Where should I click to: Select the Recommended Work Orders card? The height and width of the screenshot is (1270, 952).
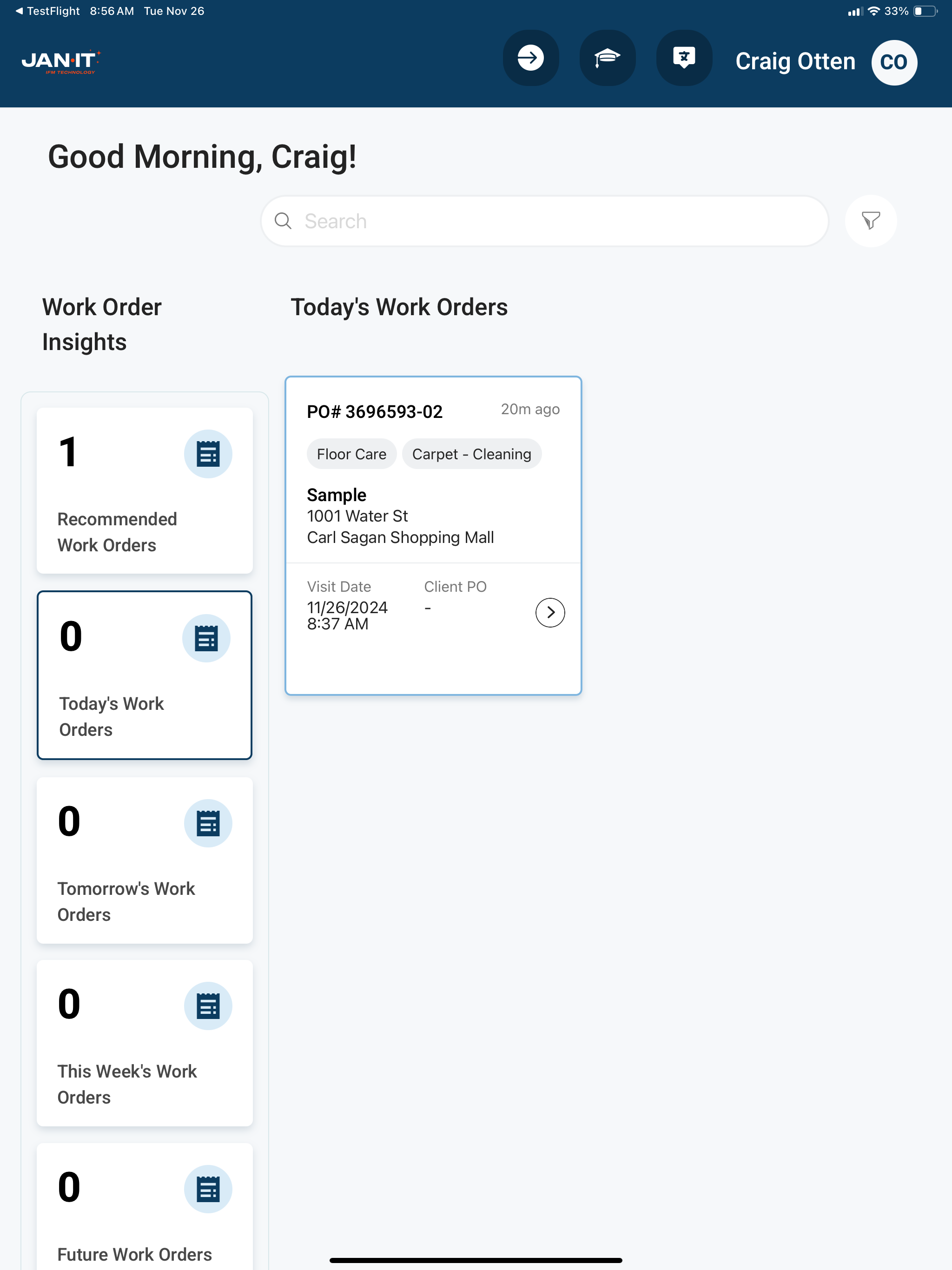coord(145,491)
